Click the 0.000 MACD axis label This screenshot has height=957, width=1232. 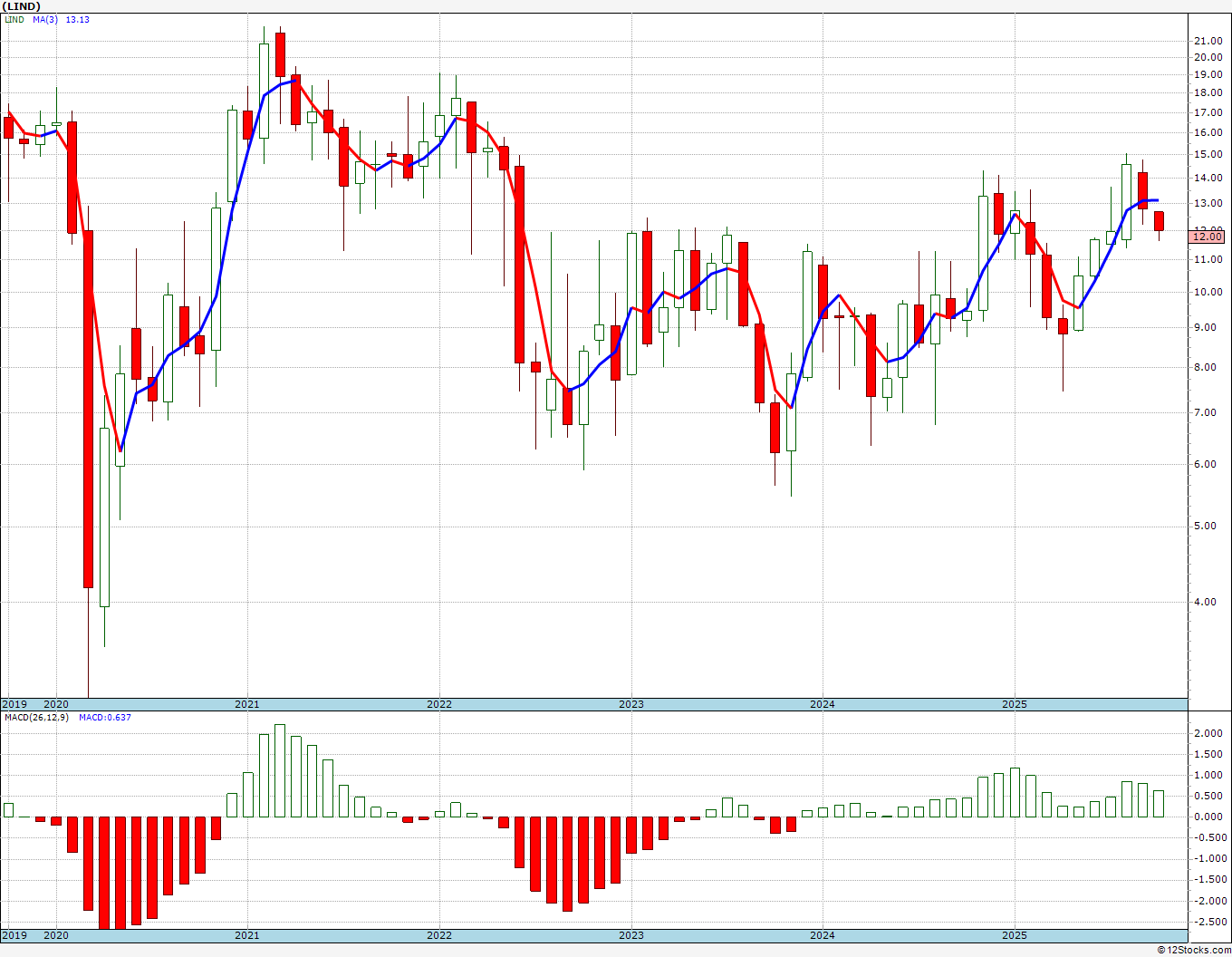point(1210,817)
